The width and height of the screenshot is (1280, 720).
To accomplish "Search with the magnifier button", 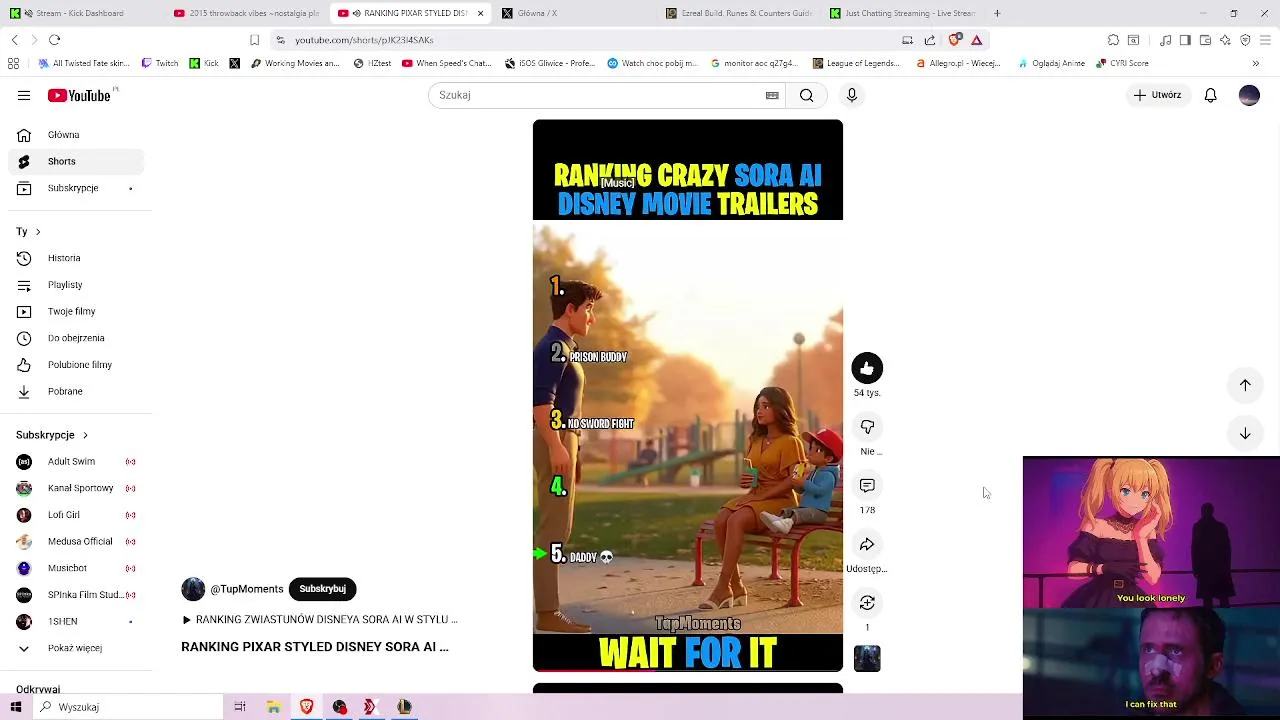I will pyautogui.click(x=806, y=95).
